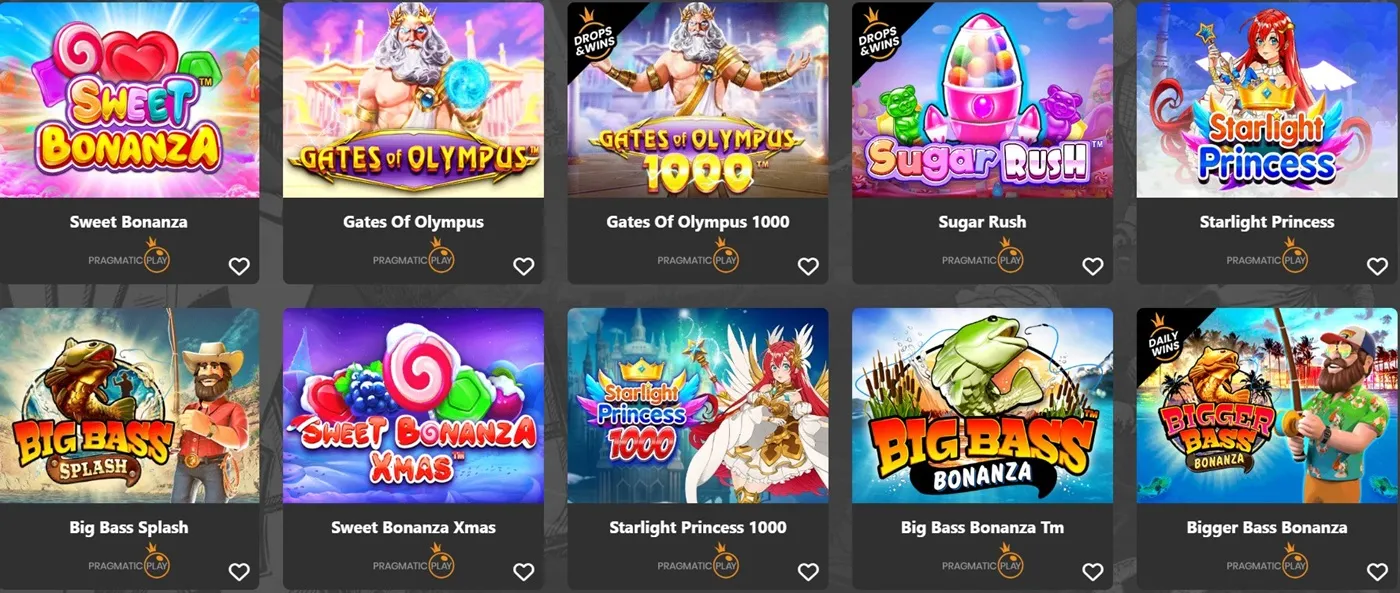Image resolution: width=1400 pixels, height=593 pixels.
Task: Open the Big Bass Bonanza Tm title link
Action: pos(982,527)
